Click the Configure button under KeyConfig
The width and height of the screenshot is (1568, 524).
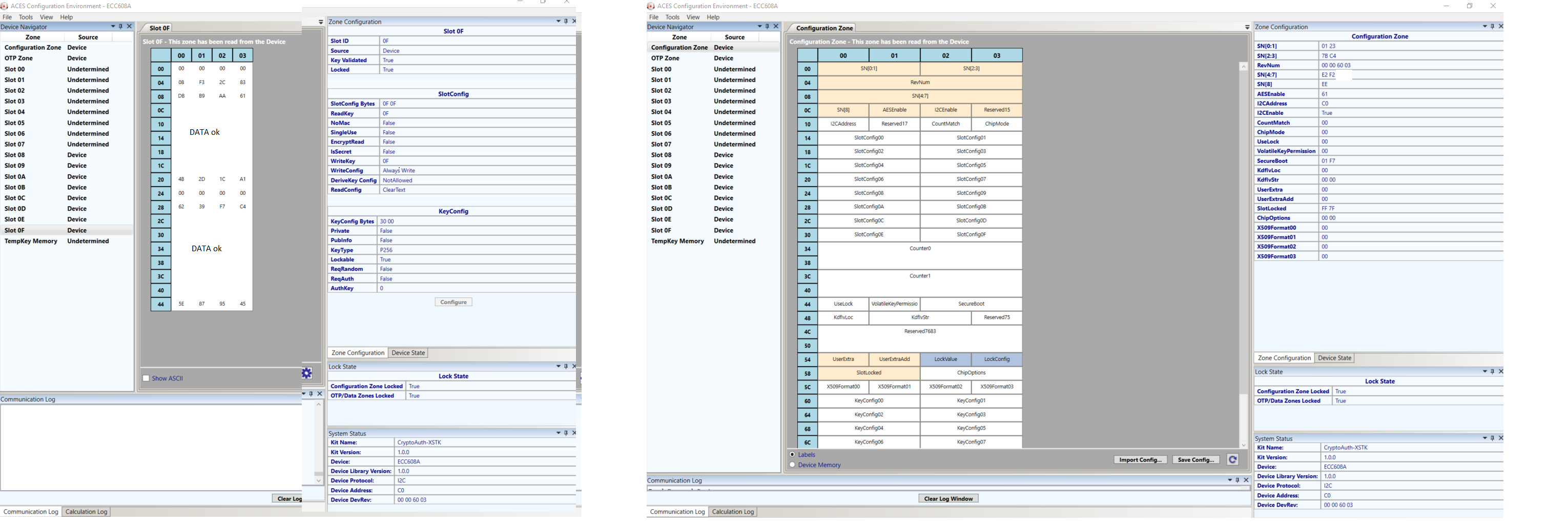pyautogui.click(x=453, y=302)
